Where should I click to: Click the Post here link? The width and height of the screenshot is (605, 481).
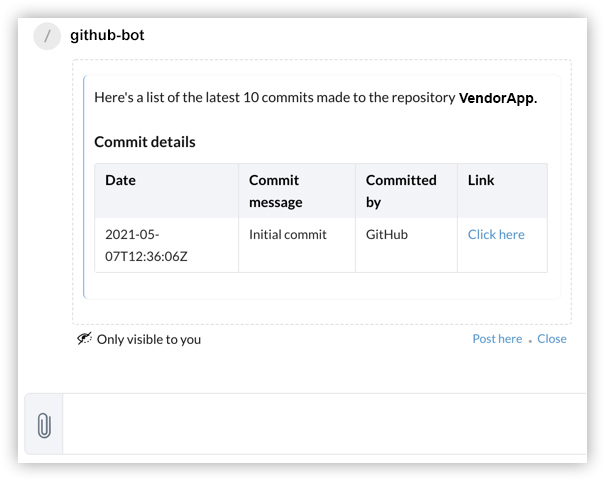tap(497, 339)
